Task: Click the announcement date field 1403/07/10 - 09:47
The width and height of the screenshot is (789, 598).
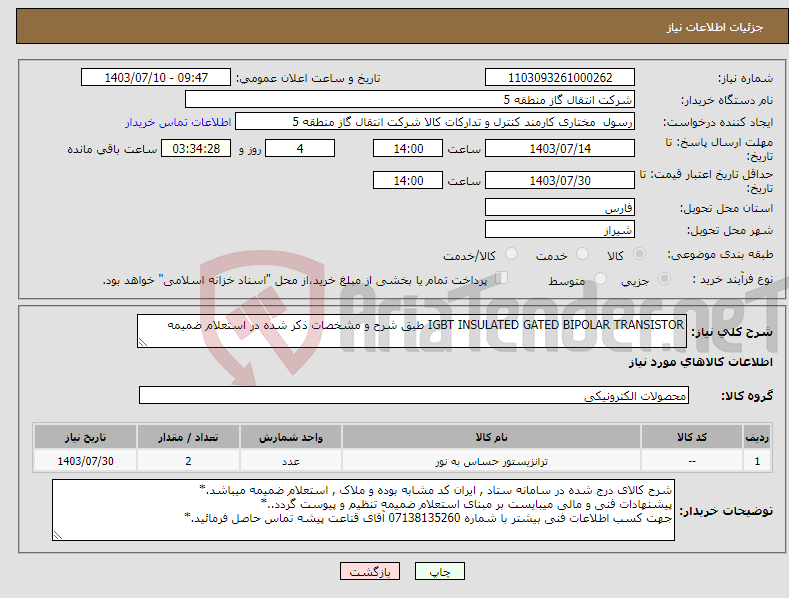Action: point(156,78)
